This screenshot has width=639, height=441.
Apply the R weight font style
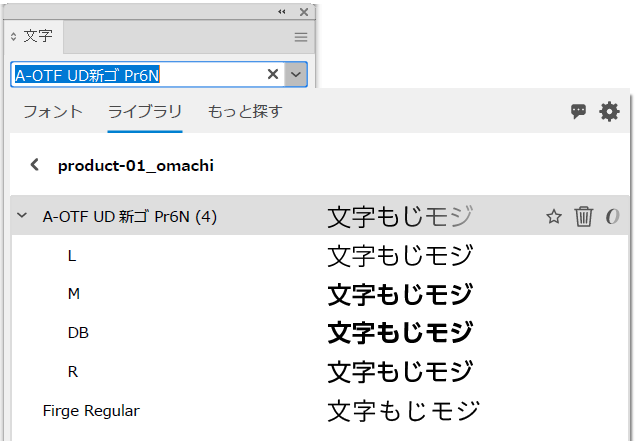(72, 371)
